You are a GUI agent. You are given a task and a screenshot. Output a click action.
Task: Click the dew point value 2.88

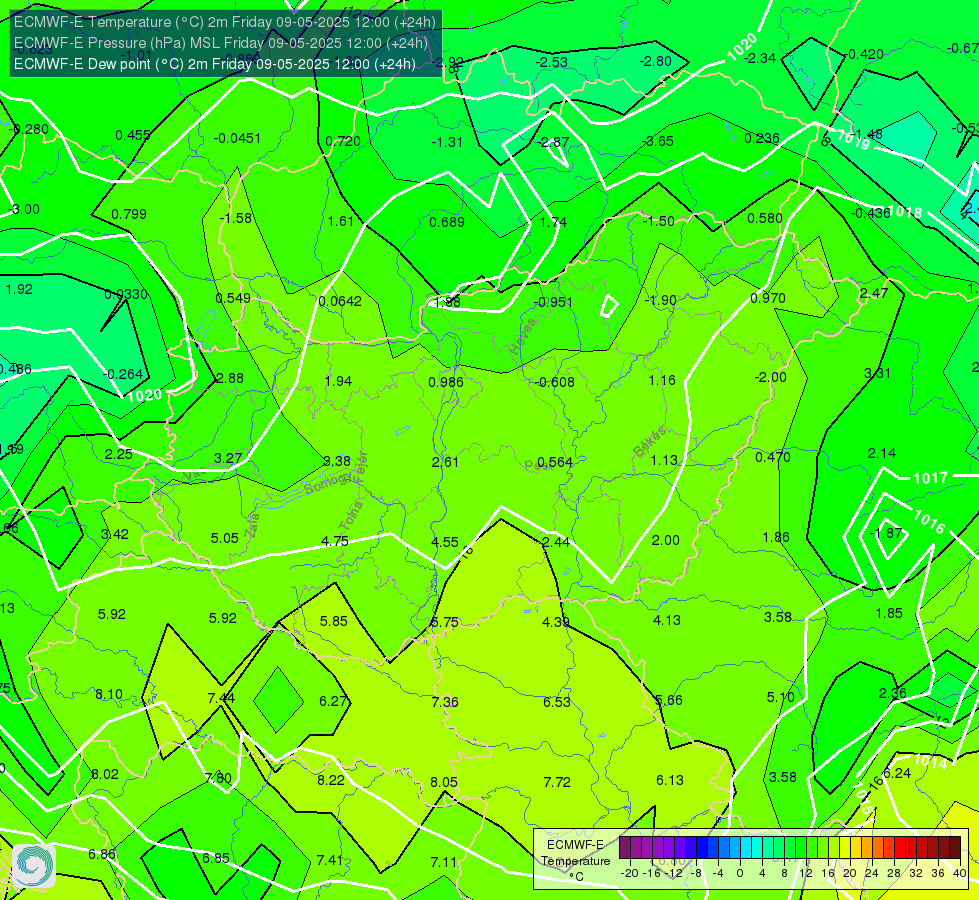point(230,378)
